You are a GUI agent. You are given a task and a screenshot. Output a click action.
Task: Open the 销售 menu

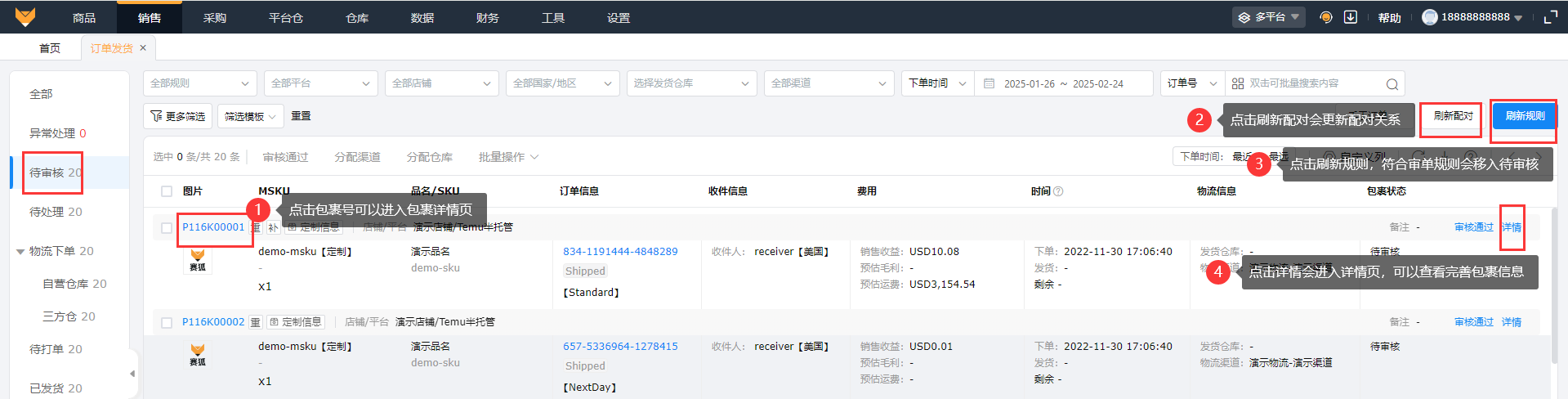coord(150,17)
